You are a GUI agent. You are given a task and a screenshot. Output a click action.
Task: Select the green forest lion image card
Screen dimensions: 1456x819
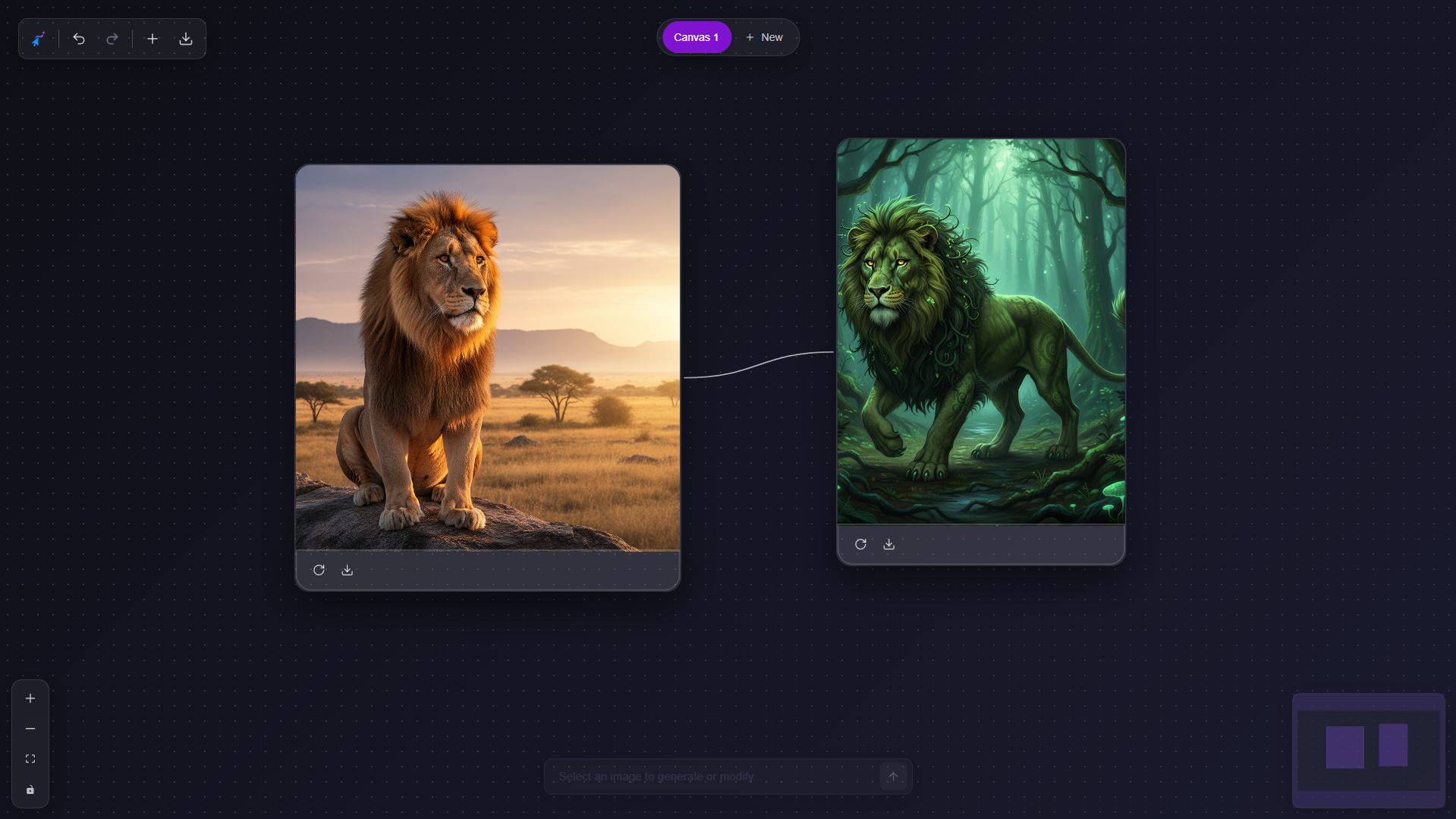(980, 330)
